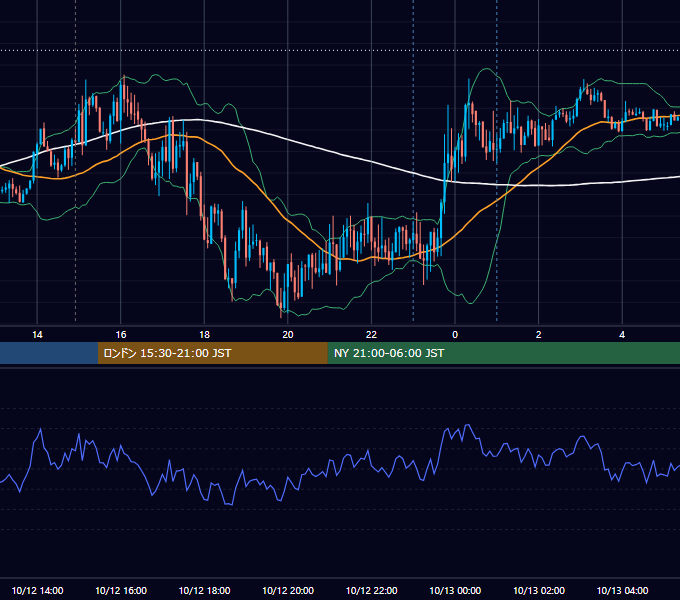Click the 10/12 22:00 date label
680x600 pixels.
click(x=371, y=590)
